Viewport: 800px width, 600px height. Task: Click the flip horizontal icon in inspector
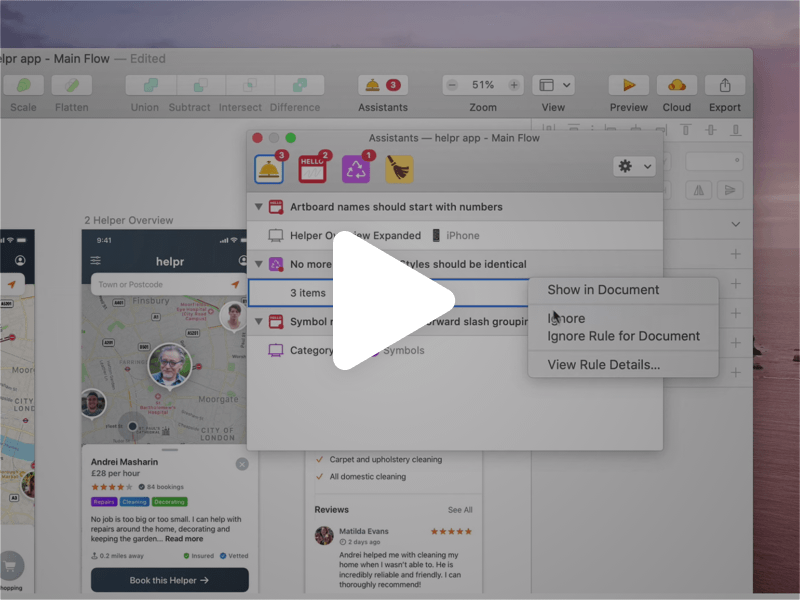698,190
